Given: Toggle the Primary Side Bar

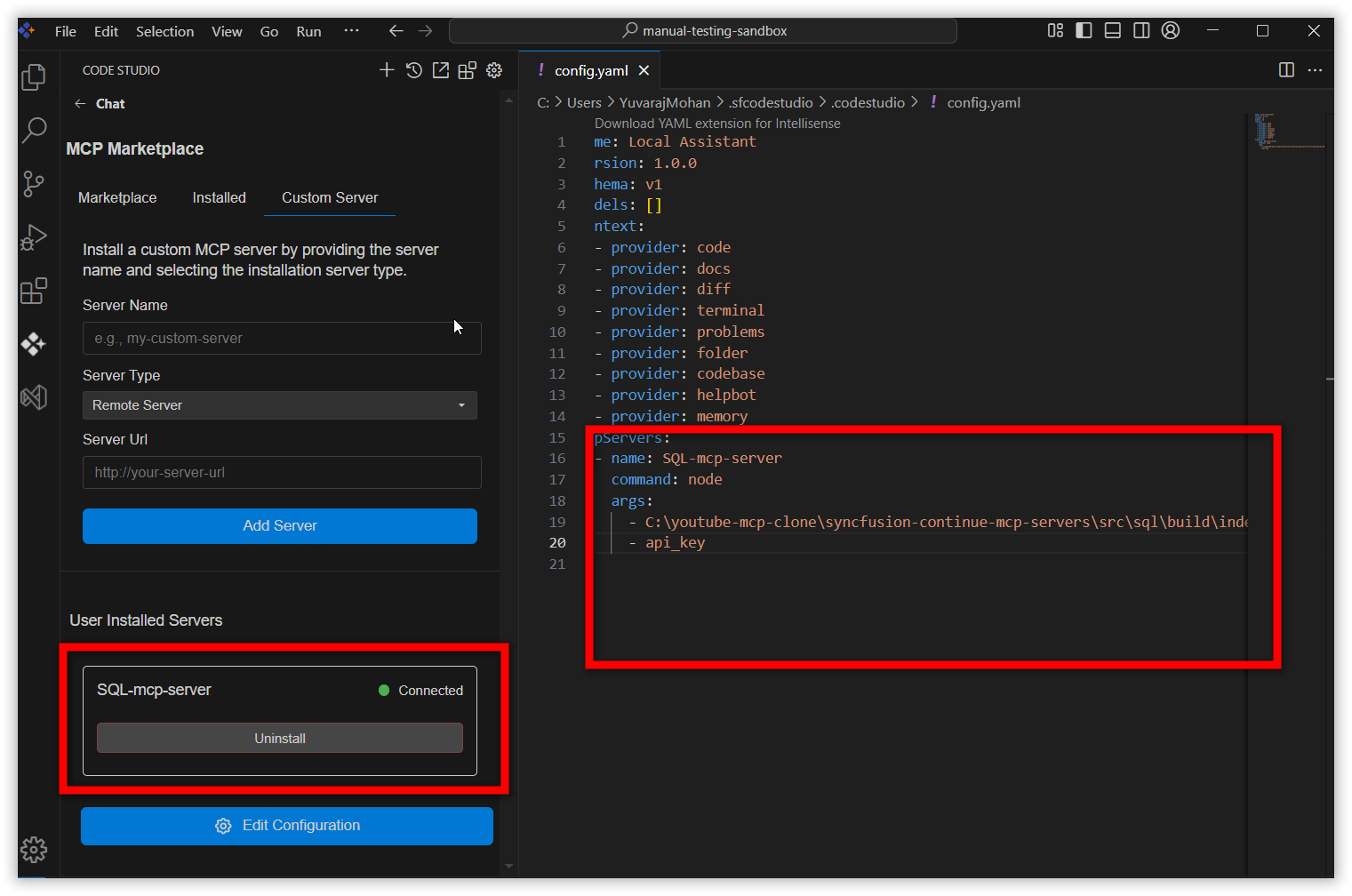Looking at the screenshot, I should [1084, 30].
